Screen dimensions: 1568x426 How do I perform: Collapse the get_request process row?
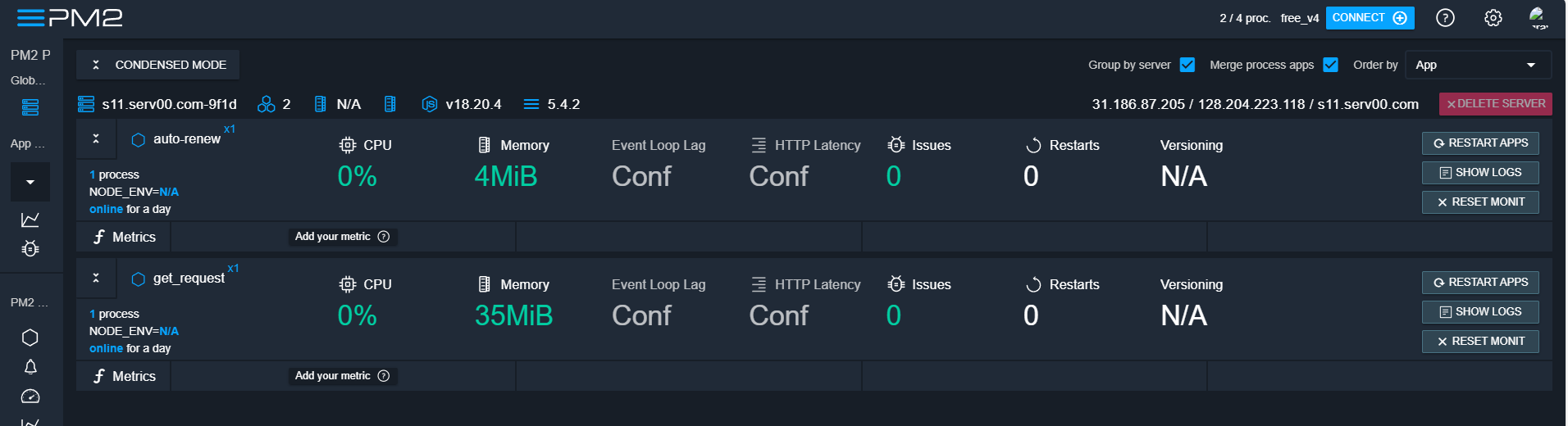coord(96,278)
